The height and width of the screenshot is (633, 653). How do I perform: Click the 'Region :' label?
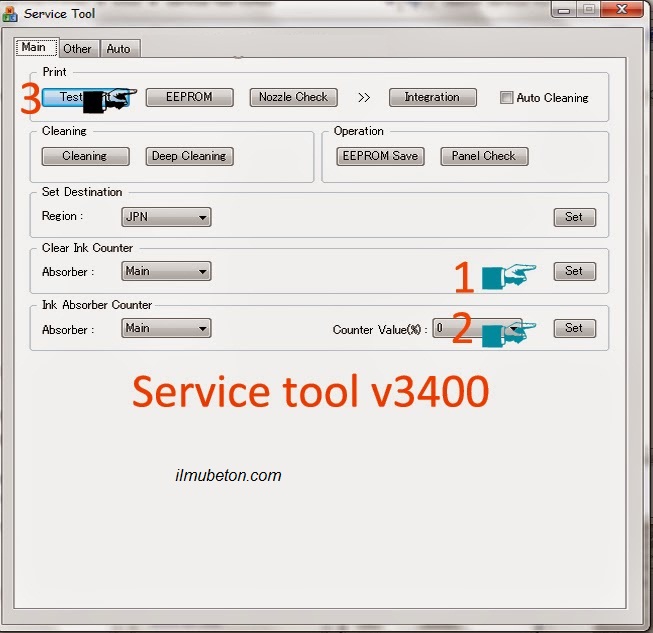(62, 216)
